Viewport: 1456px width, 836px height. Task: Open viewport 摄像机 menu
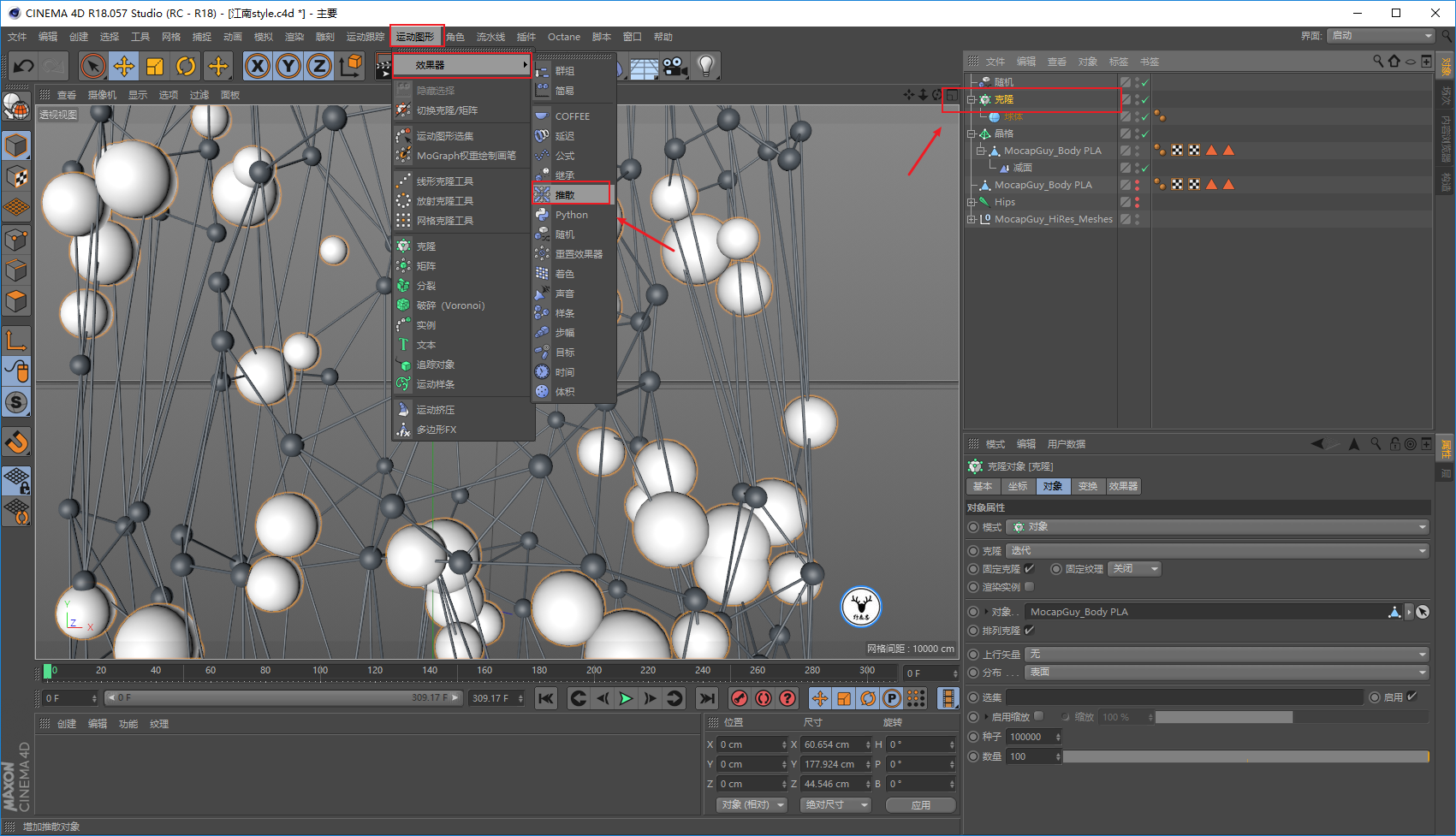[x=102, y=95]
